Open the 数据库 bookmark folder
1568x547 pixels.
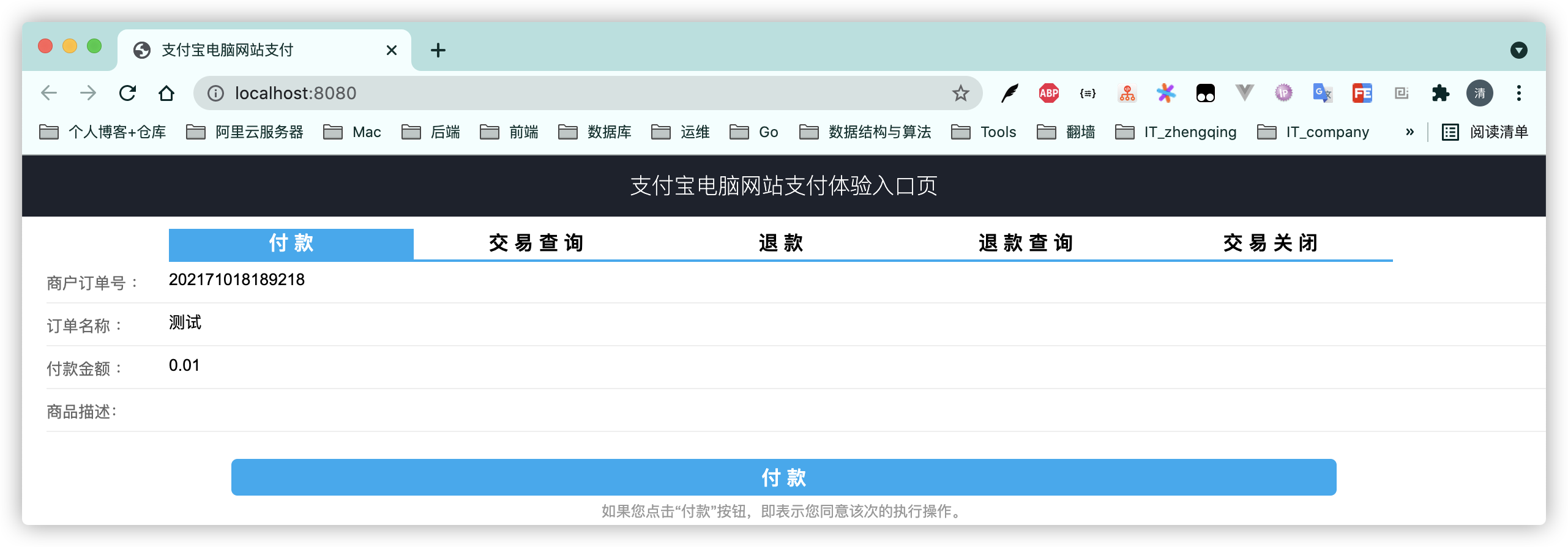tap(595, 132)
